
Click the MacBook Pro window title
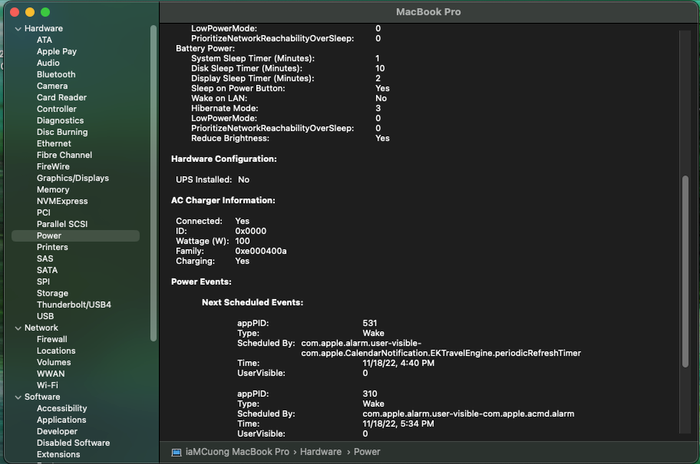pyautogui.click(x=428, y=12)
